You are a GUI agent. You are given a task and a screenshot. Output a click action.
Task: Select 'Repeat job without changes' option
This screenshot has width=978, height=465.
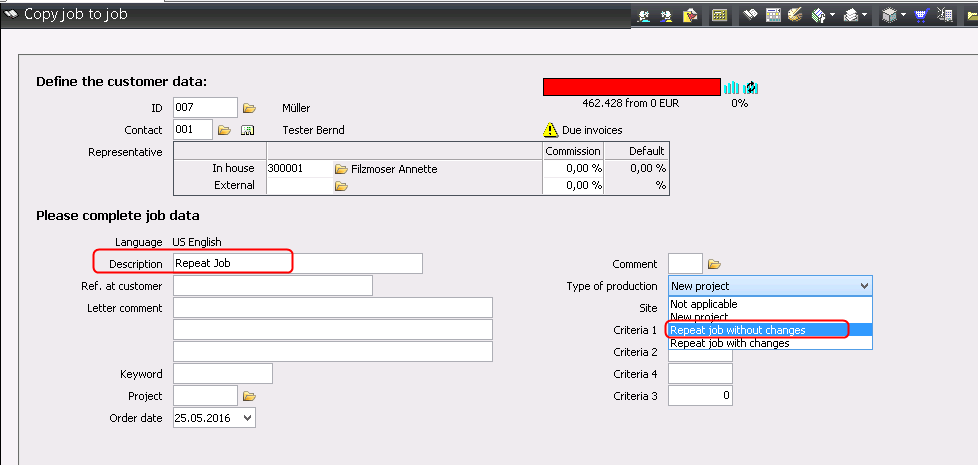click(x=738, y=330)
